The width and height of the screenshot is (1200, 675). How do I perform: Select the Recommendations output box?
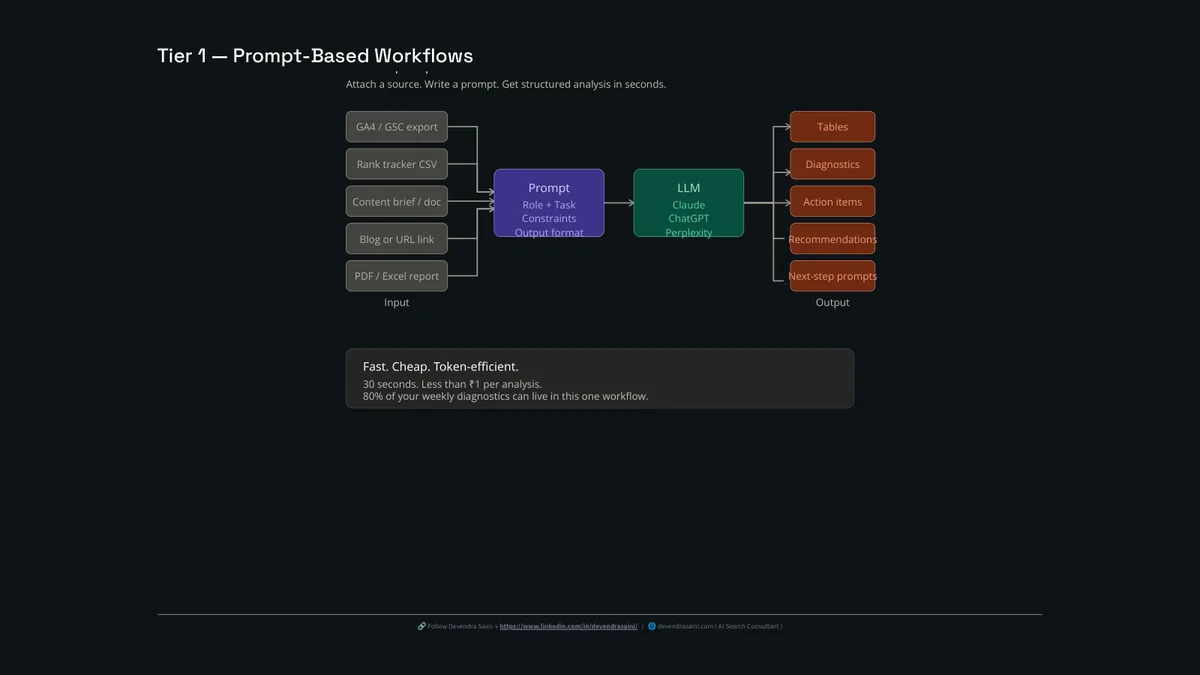(832, 239)
